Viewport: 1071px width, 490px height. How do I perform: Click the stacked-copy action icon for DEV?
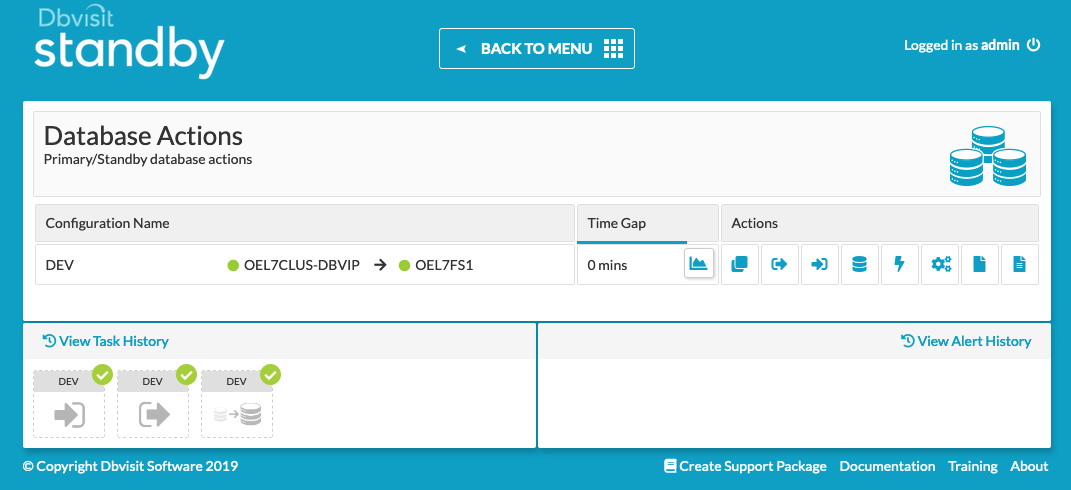click(740, 264)
